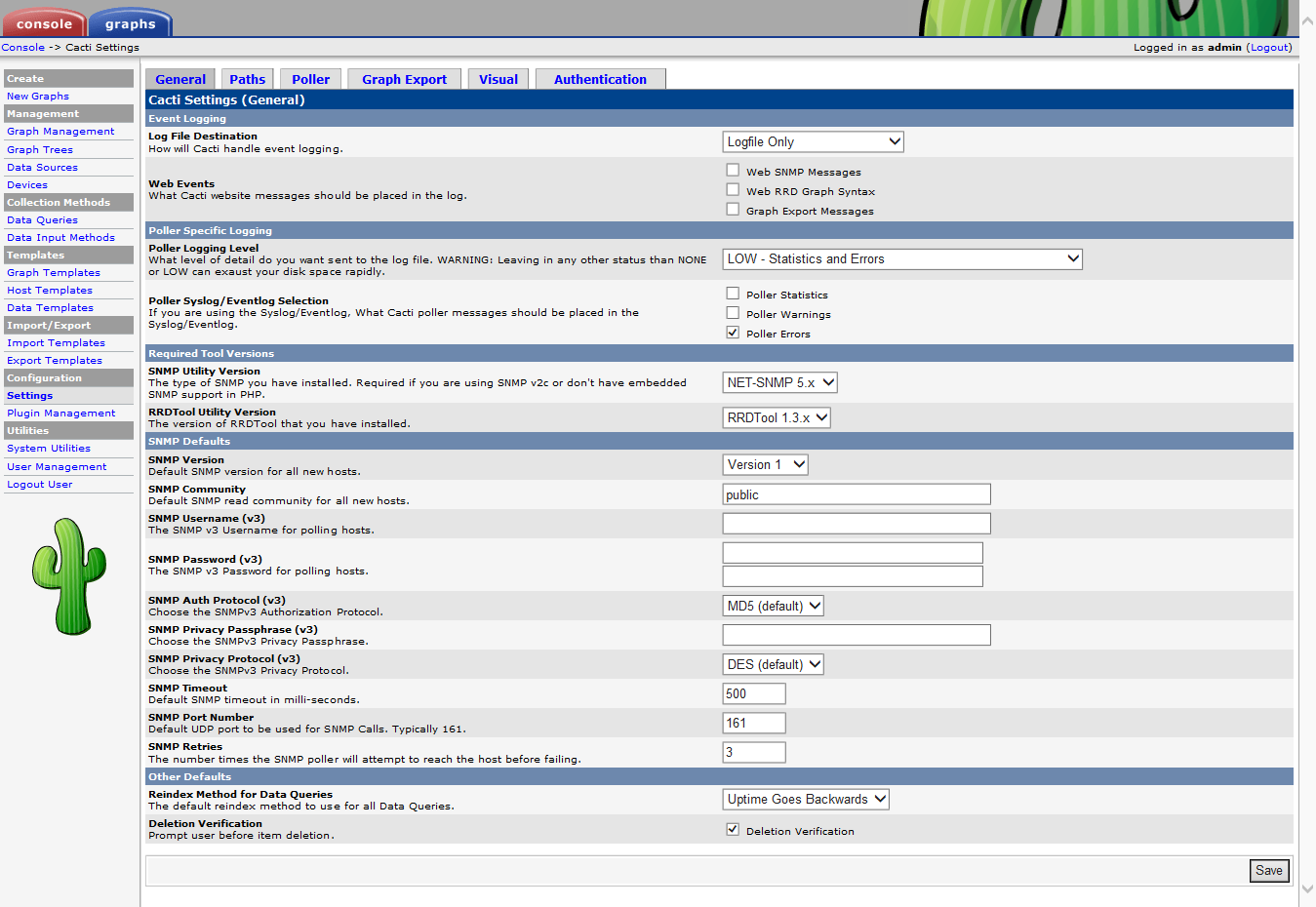This screenshot has height=907, width=1316.
Task: Open User Management in sidebar
Action: pyautogui.click(x=57, y=467)
